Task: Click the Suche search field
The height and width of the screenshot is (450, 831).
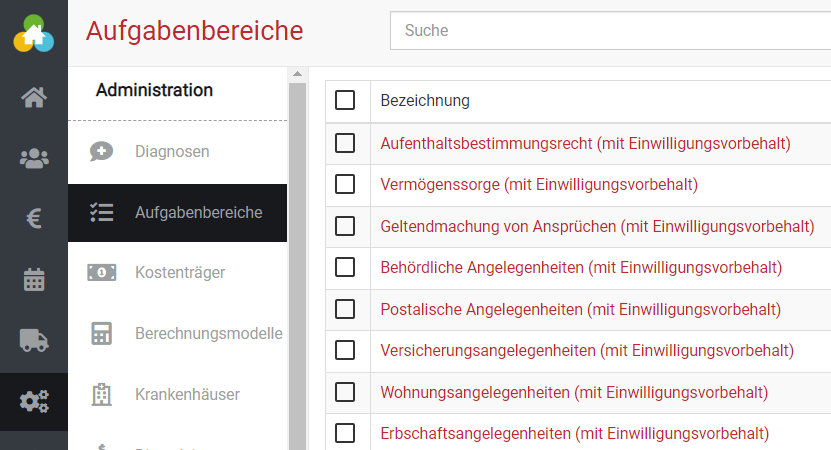Action: 610,31
